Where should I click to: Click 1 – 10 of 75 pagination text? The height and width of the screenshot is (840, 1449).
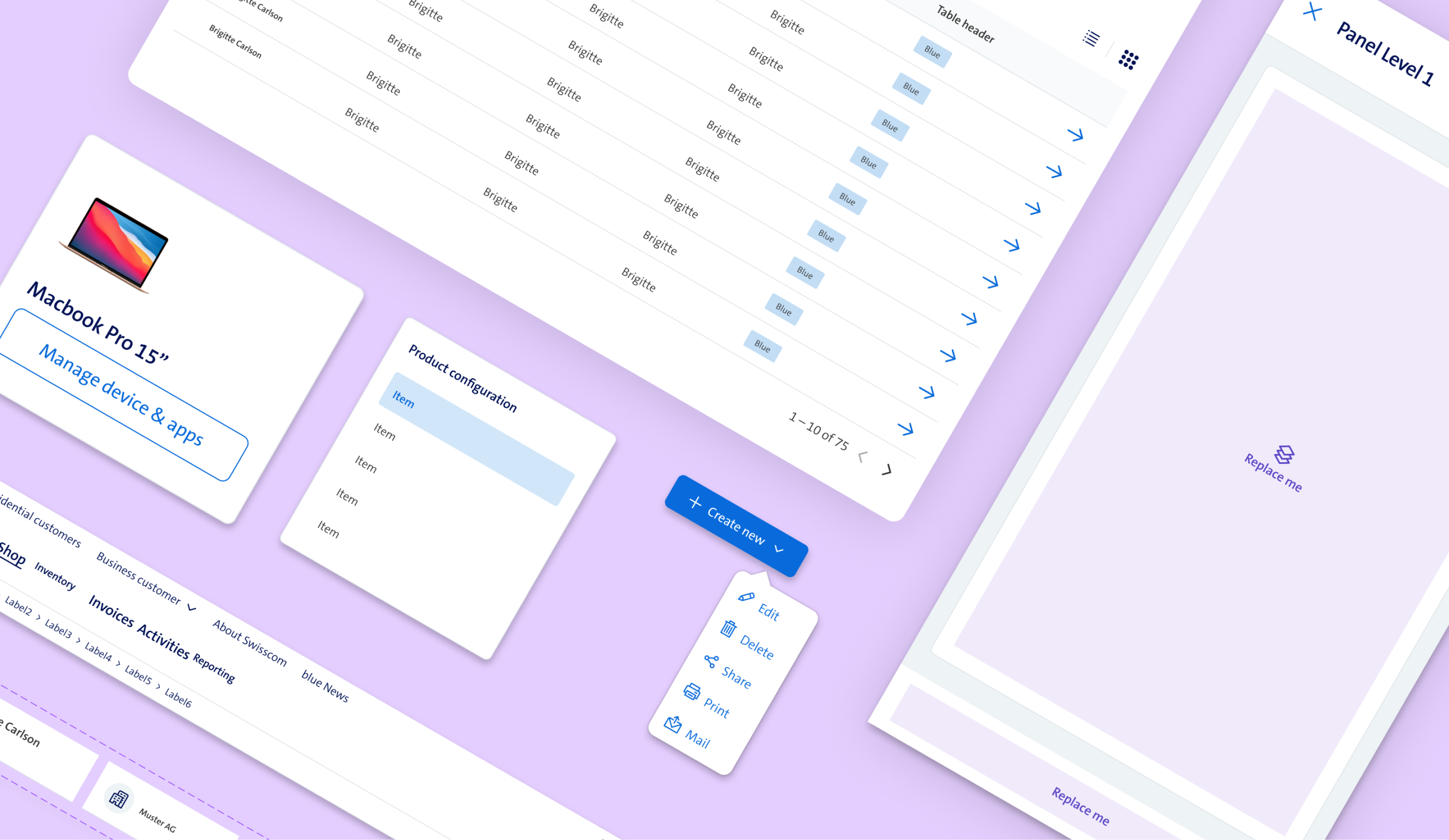coord(818,431)
